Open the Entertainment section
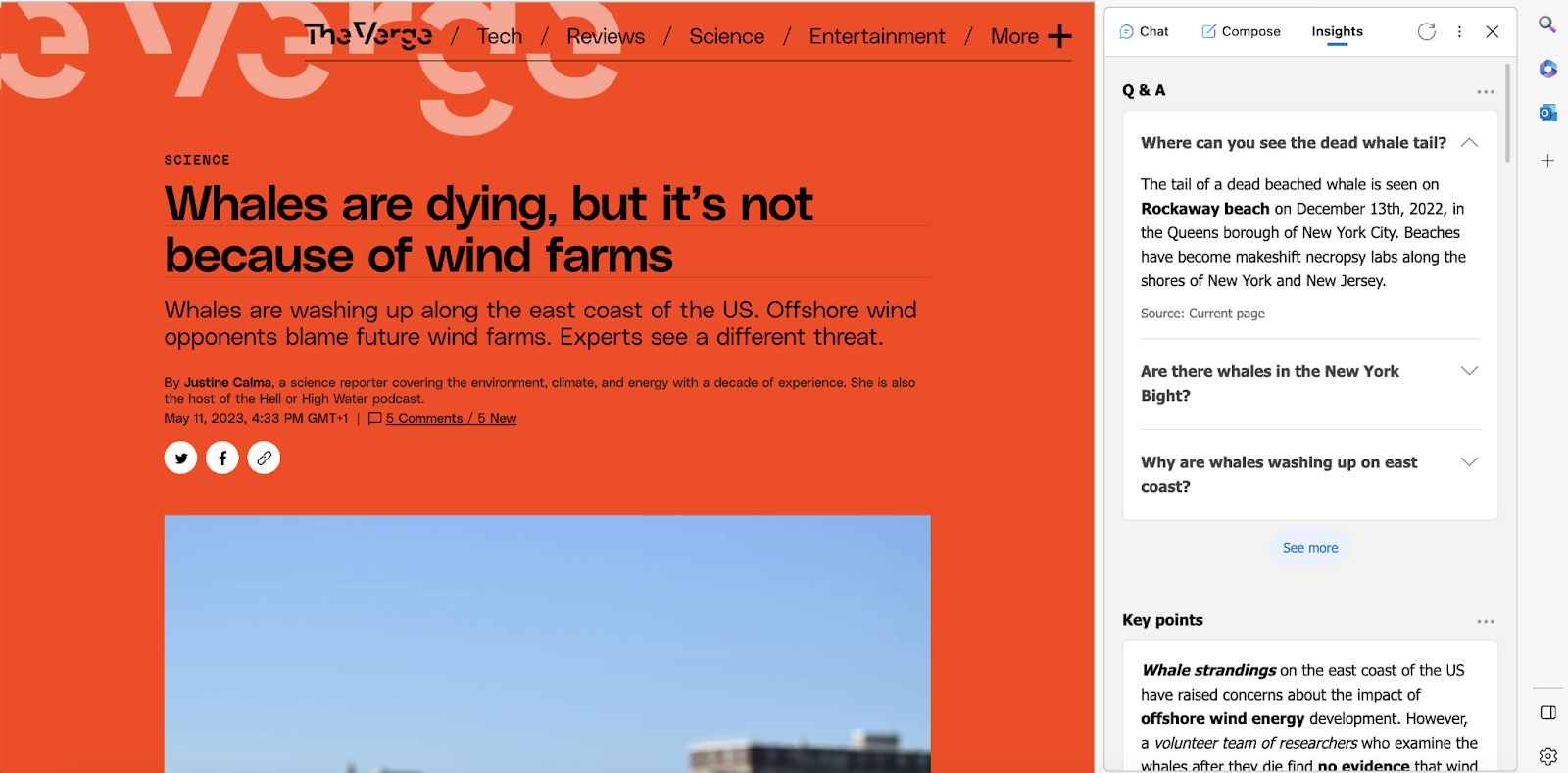This screenshot has width=1568, height=773. tap(877, 36)
